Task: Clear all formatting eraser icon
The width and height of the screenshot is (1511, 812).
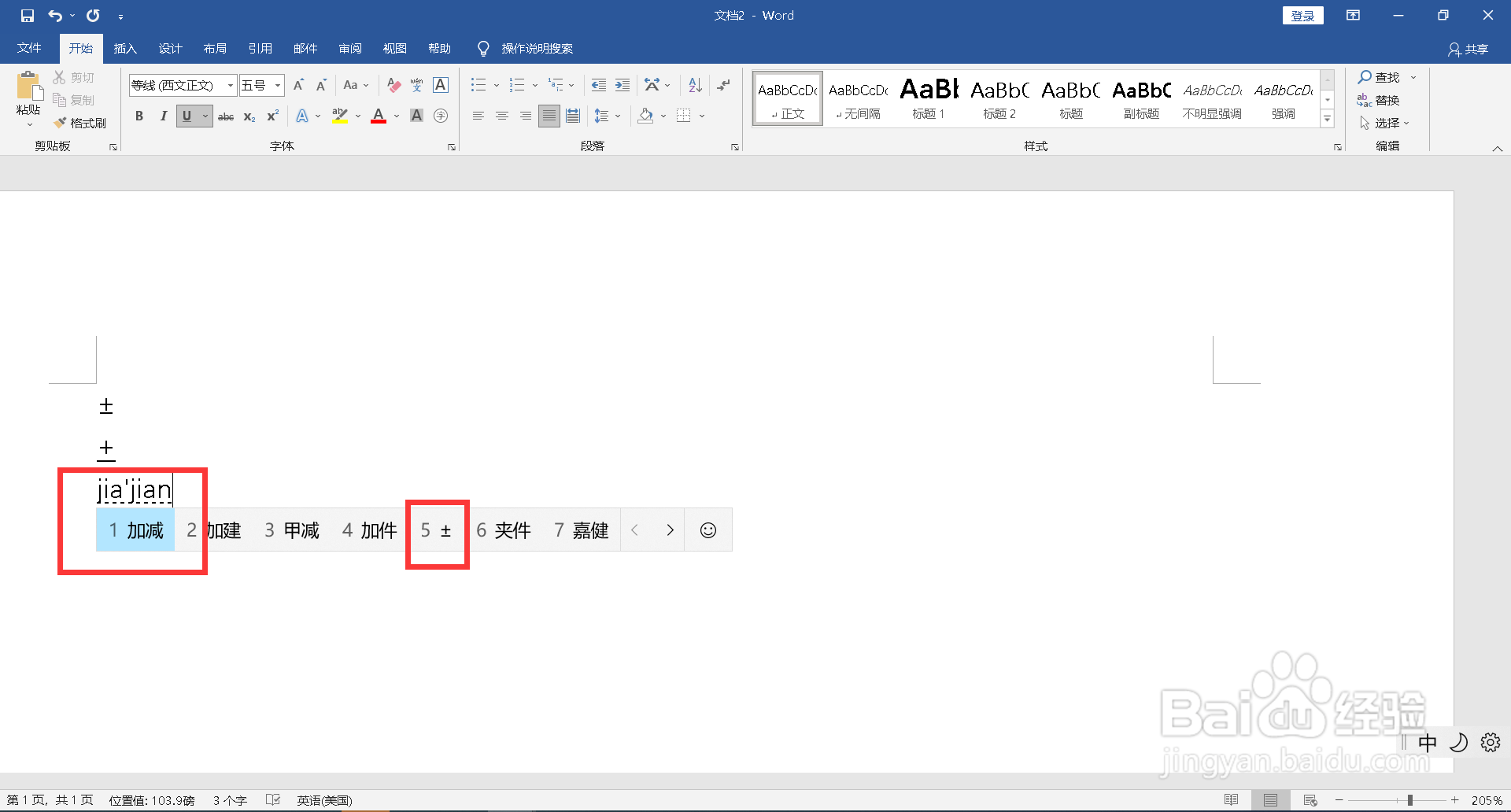Action: 394,85
